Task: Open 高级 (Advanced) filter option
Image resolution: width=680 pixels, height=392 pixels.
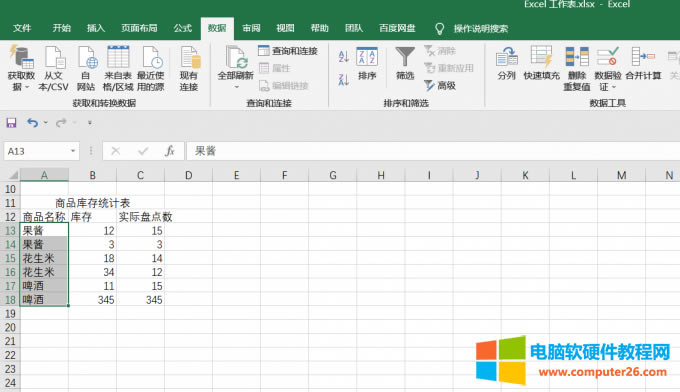Action: click(x=440, y=85)
